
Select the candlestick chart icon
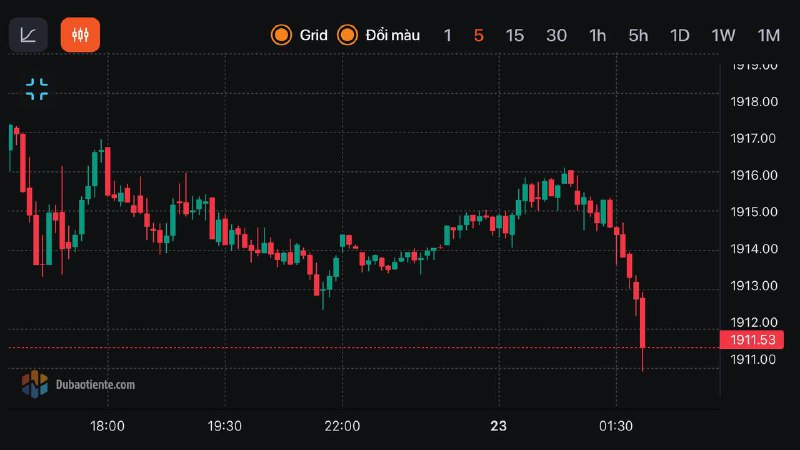point(81,35)
